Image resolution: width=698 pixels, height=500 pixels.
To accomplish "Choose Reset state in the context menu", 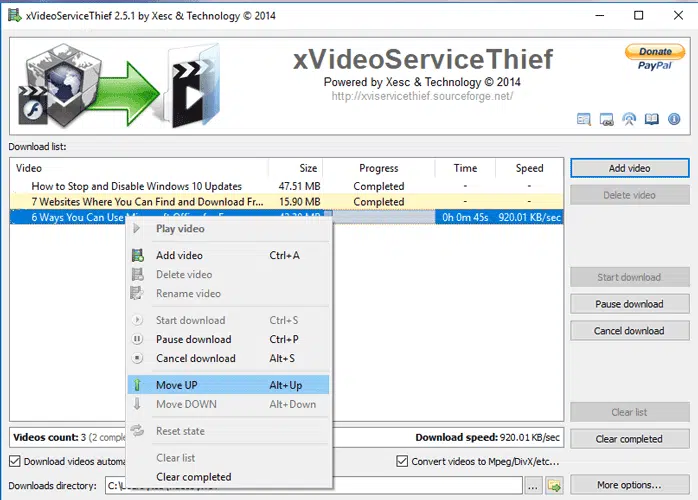I will pos(228,431).
